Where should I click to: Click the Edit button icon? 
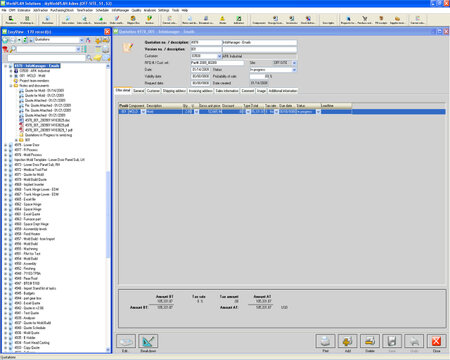(126, 341)
